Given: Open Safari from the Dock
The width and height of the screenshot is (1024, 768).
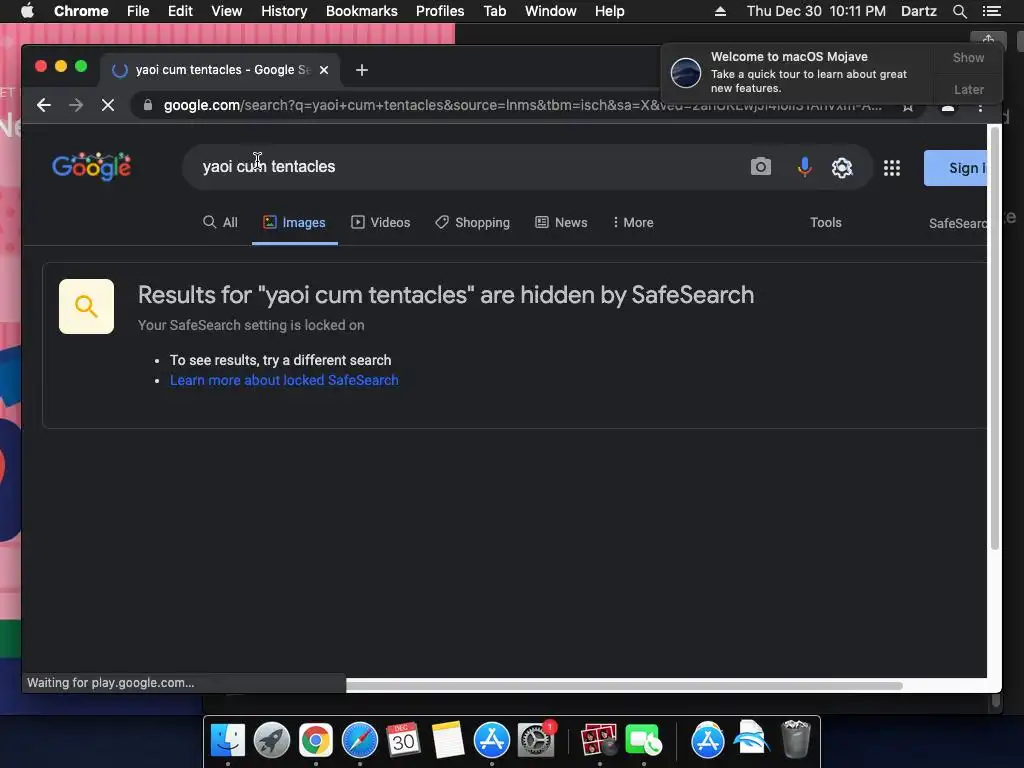Looking at the screenshot, I should (x=360, y=741).
